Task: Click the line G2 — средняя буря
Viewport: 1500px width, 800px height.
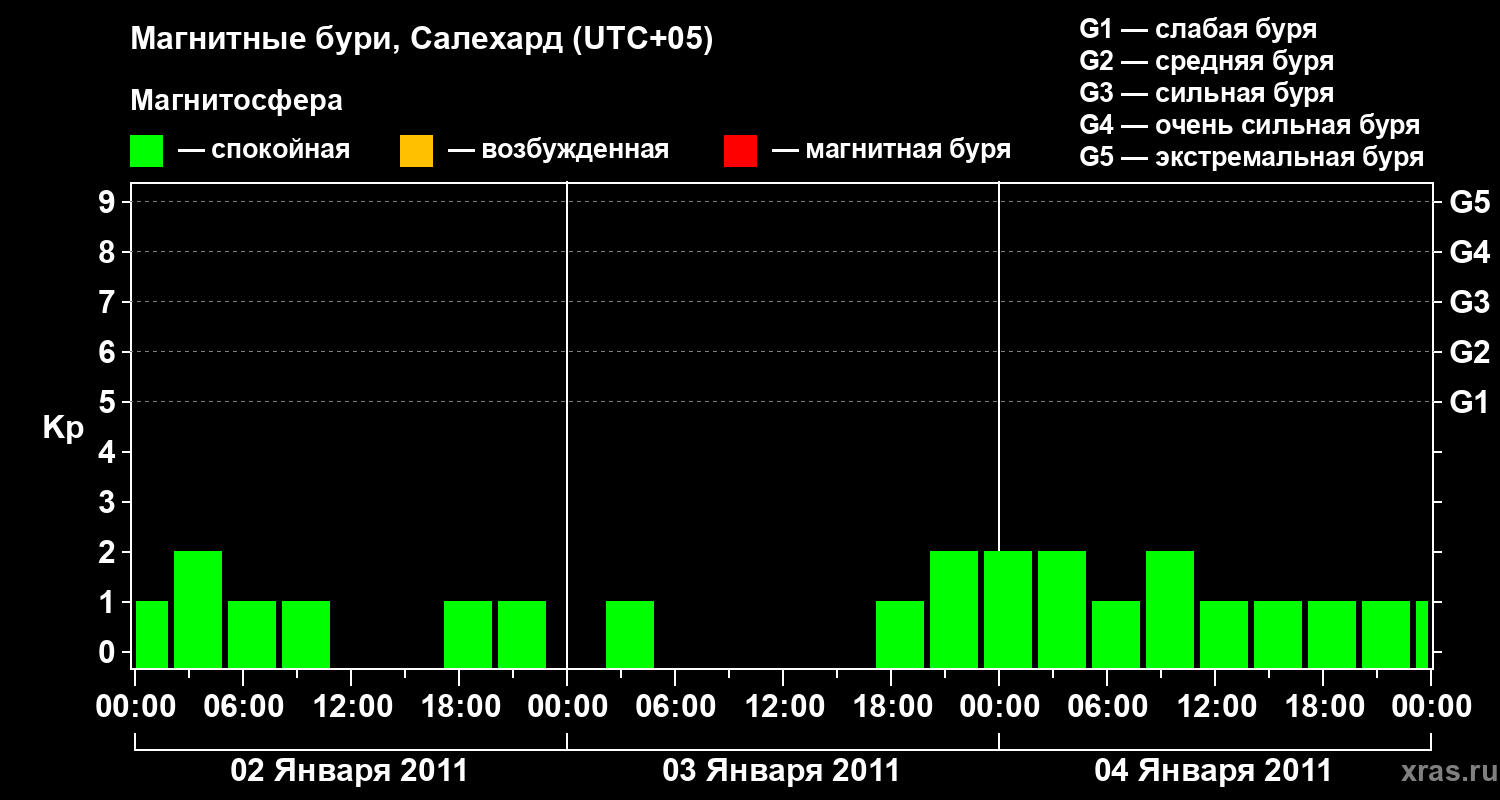Action: coord(1207,61)
